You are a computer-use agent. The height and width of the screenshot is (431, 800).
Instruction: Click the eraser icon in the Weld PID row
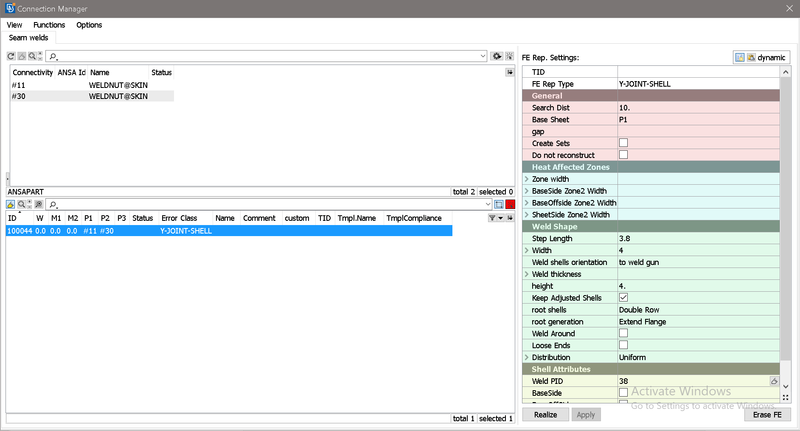click(774, 381)
